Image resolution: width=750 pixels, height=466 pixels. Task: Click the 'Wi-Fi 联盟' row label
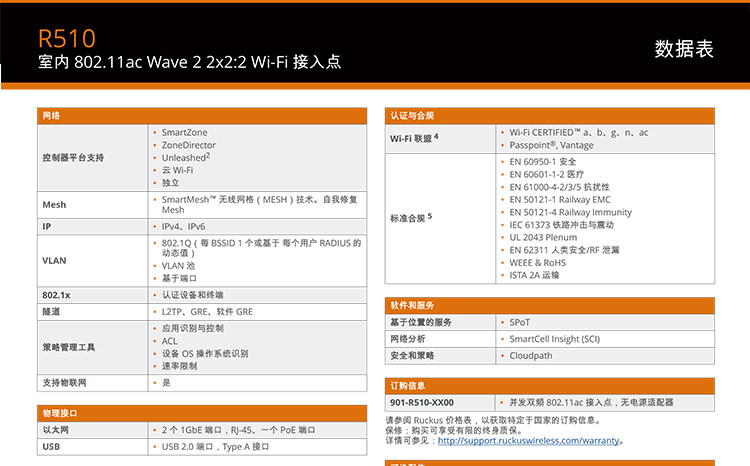pos(414,138)
